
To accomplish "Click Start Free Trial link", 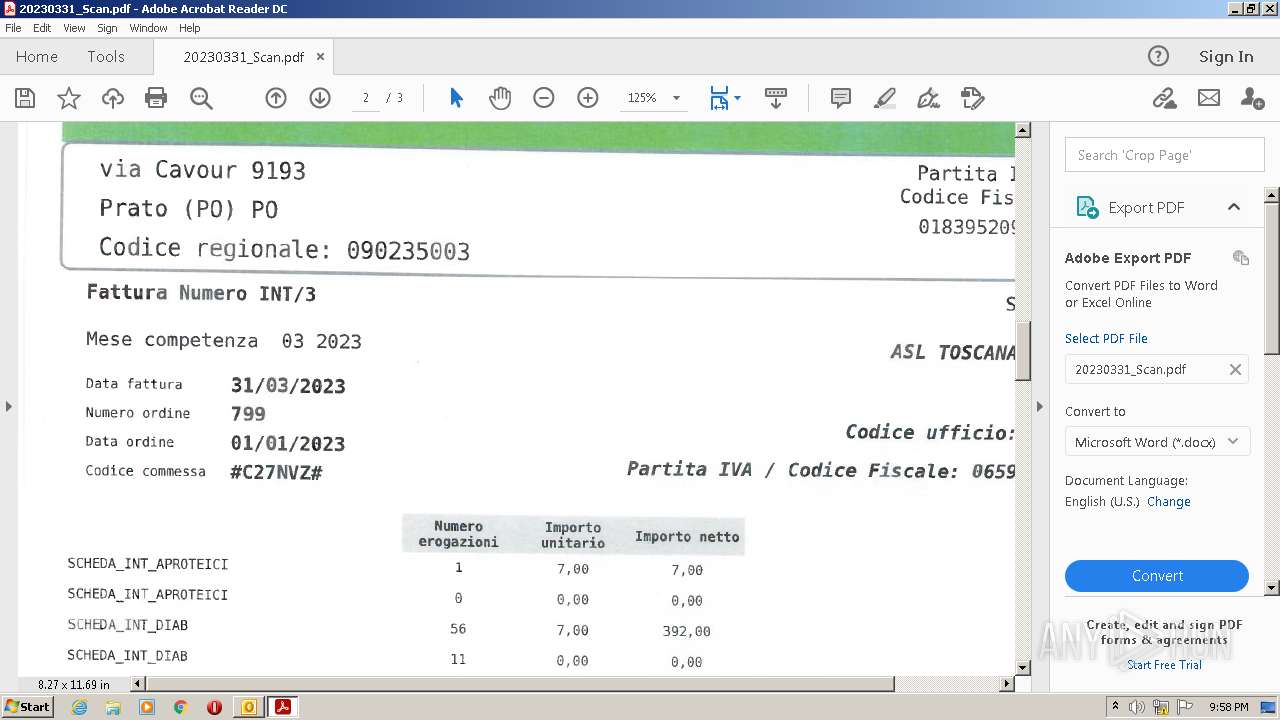I will click(x=1164, y=665).
